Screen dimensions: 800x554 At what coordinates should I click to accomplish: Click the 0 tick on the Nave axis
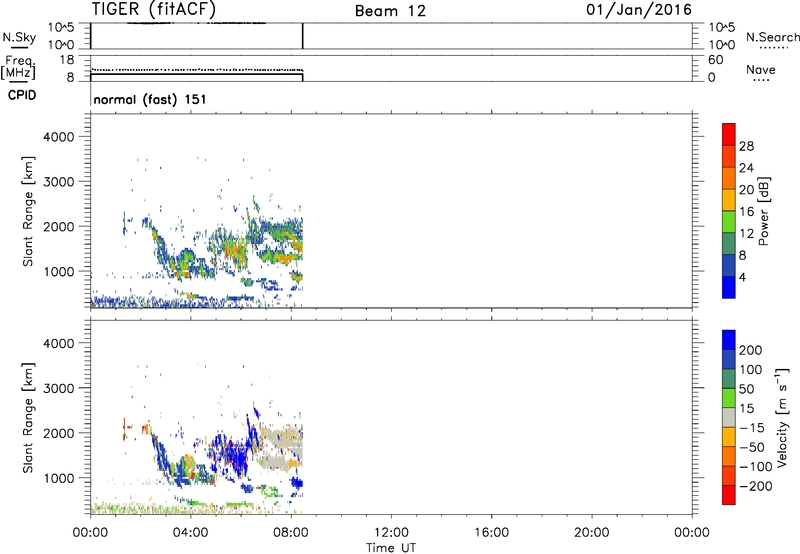click(x=711, y=77)
